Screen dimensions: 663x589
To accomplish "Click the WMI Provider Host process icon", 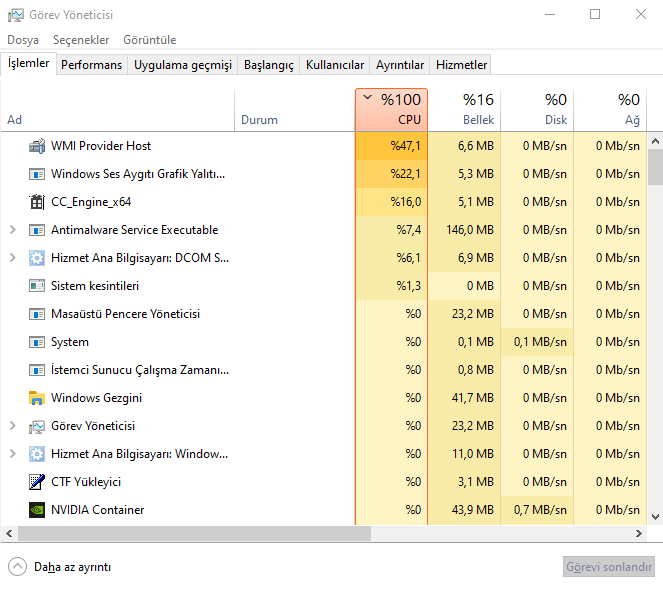I will [x=37, y=146].
